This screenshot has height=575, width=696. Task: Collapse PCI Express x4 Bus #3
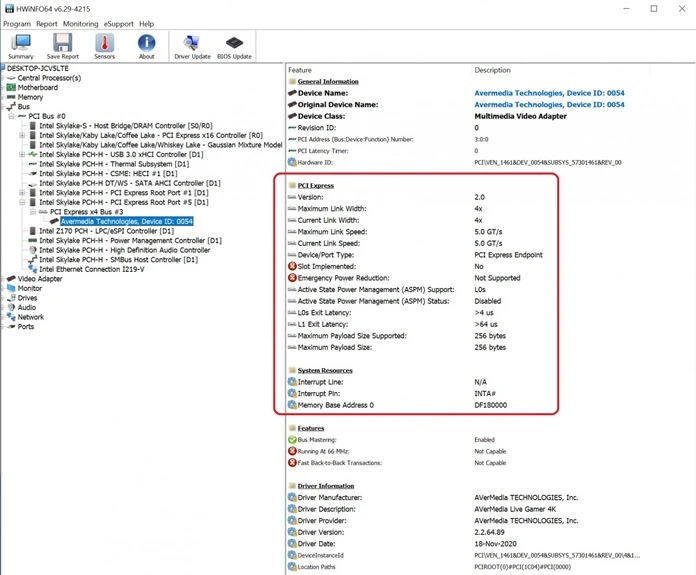pyautogui.click(x=33, y=212)
